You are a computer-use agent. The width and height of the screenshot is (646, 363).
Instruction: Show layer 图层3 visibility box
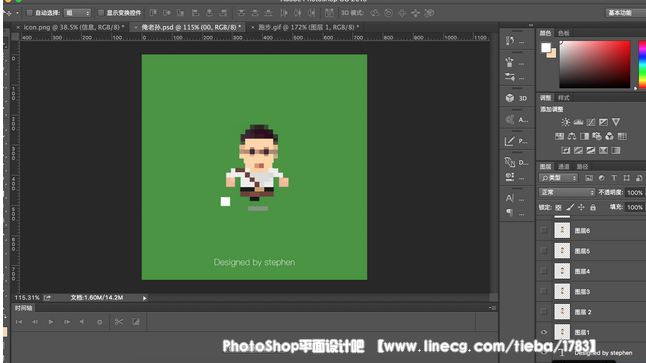click(x=544, y=291)
